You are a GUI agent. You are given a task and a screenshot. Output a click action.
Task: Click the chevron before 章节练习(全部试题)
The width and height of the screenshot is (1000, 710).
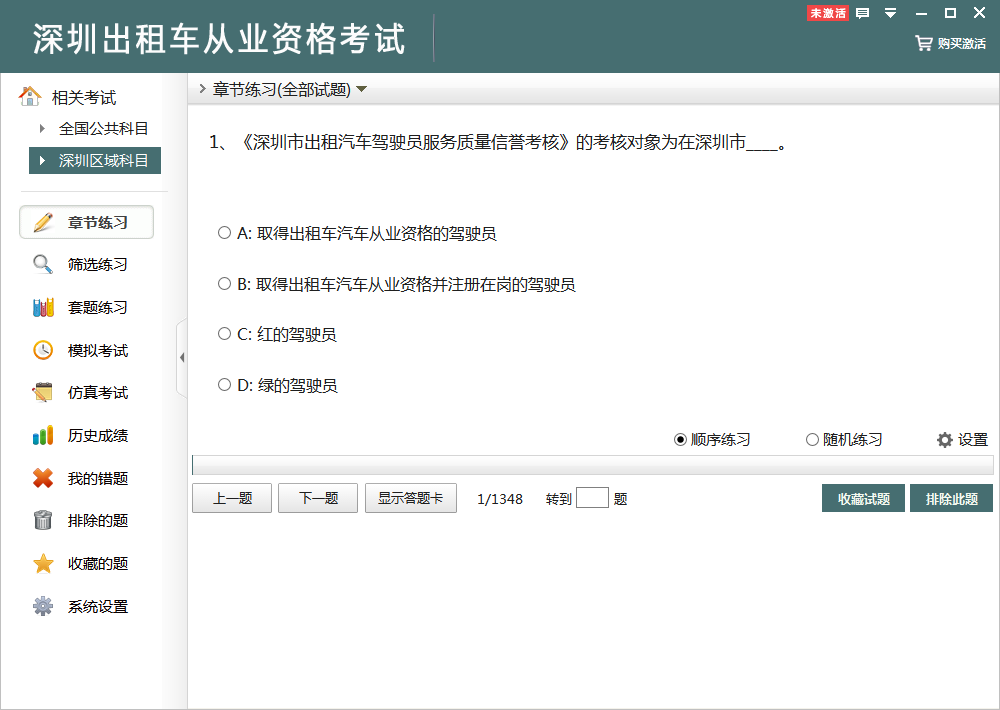coord(202,89)
